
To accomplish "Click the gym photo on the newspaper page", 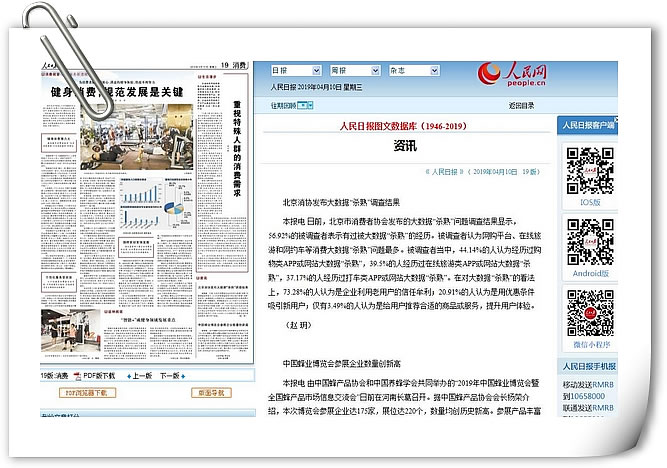I will (137, 137).
